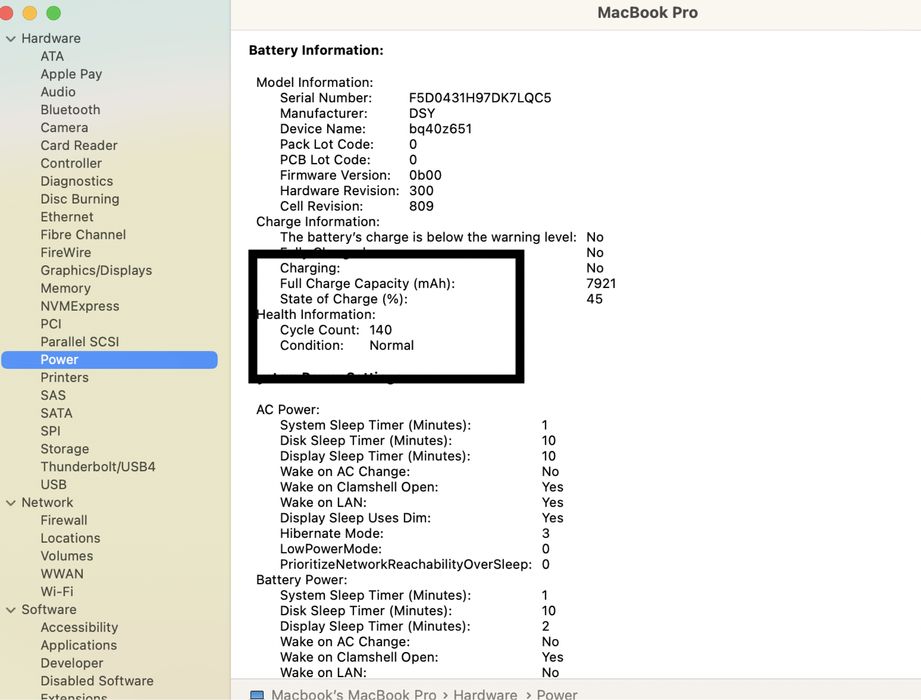
Task: Click the AC Power section label
Action: click(288, 410)
